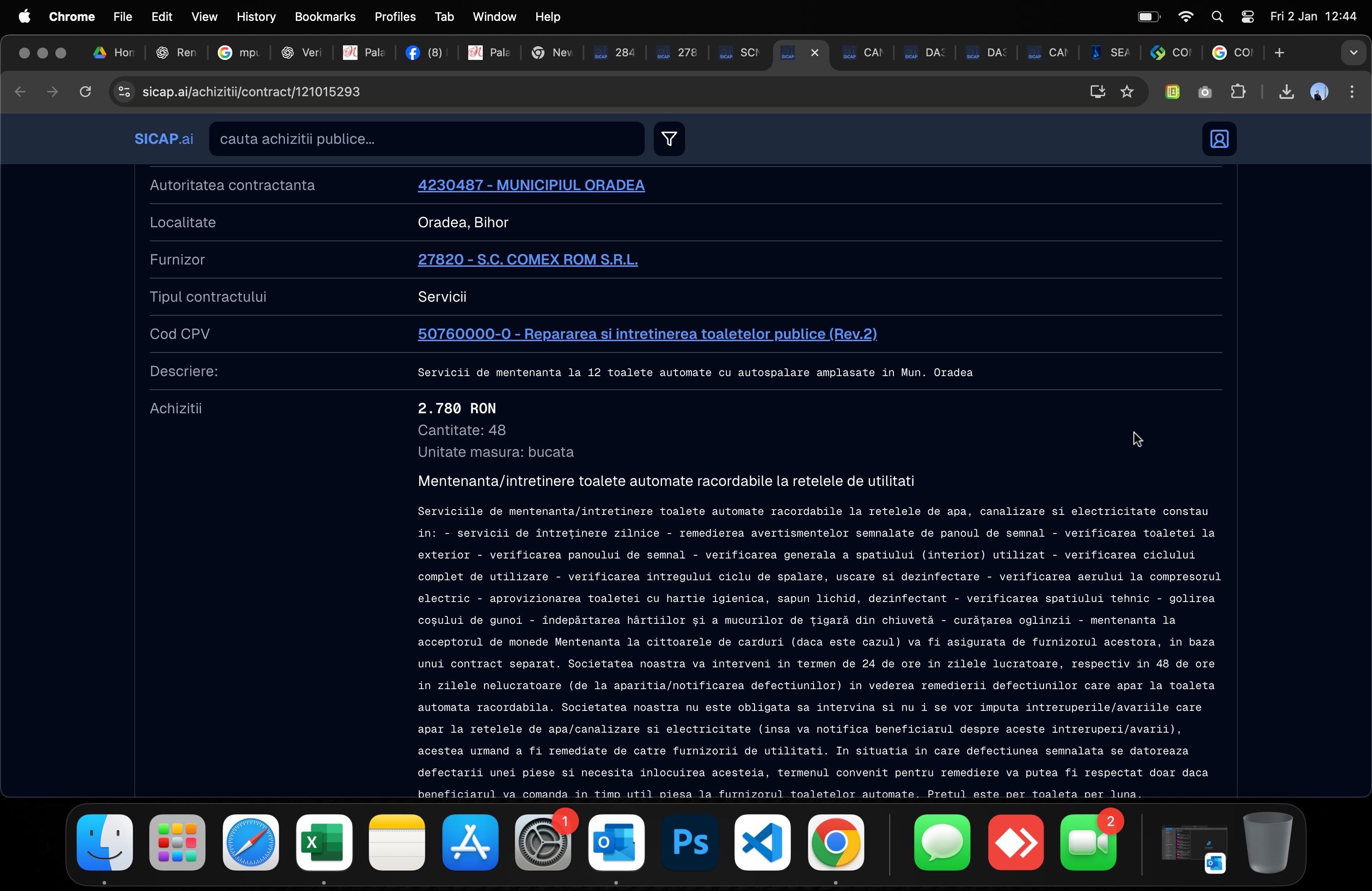Open the user account icon on SICAP.ai header
1372x891 pixels.
point(1219,139)
